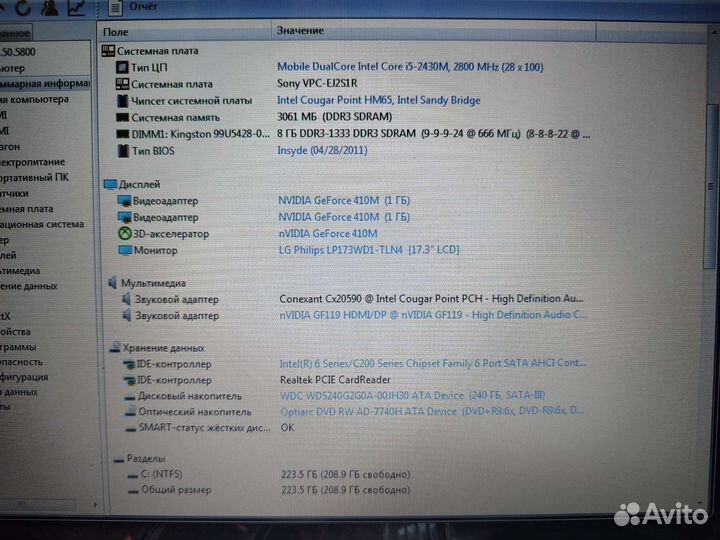This screenshot has width=720, height=540.
Task: Select the Realtek PCIE CardReader value
Action: 335,380
